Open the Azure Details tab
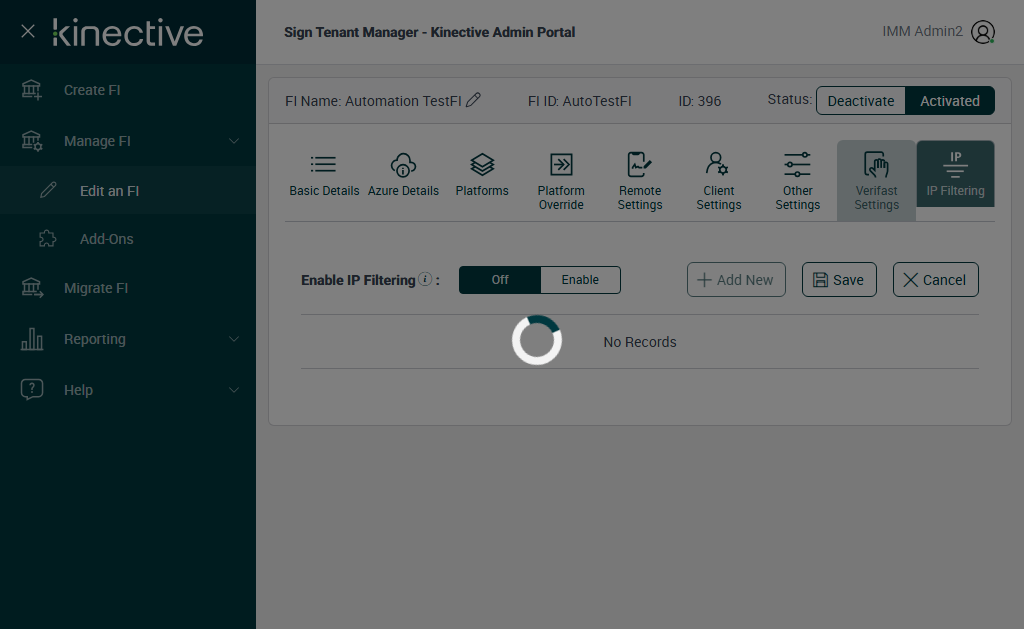 tap(403, 174)
